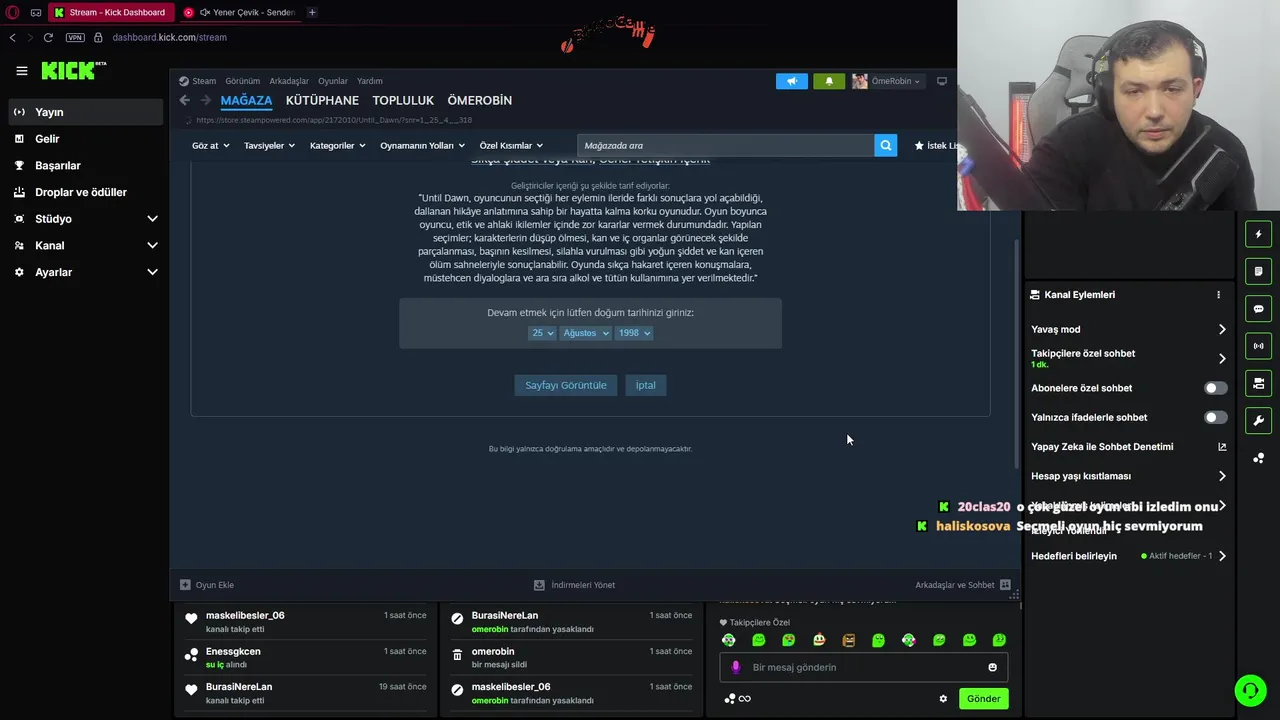Select the Stream - Kick Dashboard tab
This screenshot has height=720, width=1280.
110,12
